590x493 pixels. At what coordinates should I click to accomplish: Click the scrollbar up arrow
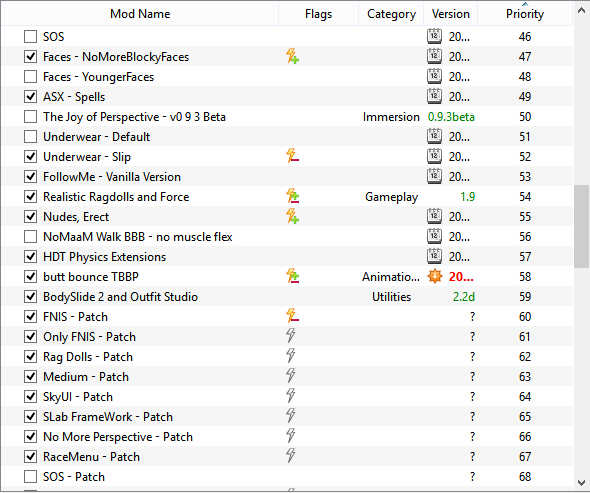coord(581,11)
